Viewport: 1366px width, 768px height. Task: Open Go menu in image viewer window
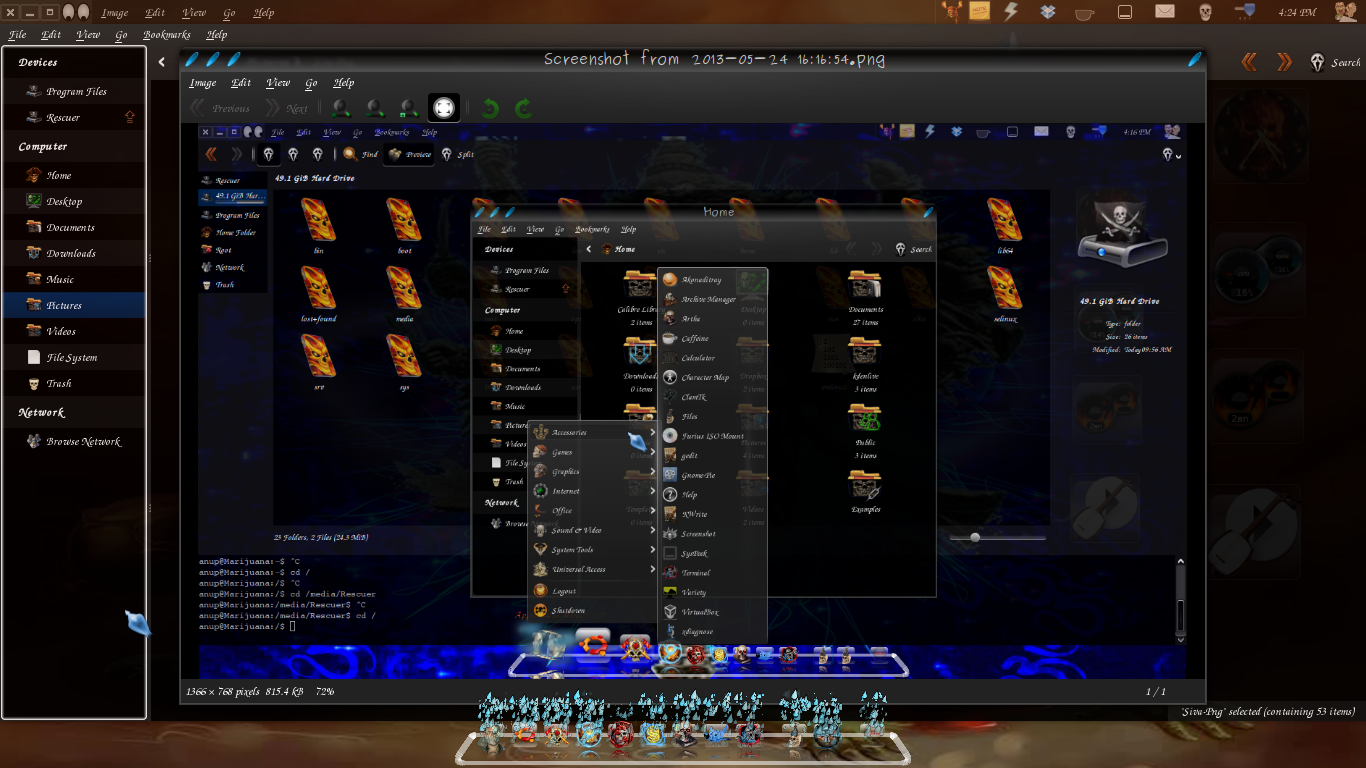click(311, 83)
